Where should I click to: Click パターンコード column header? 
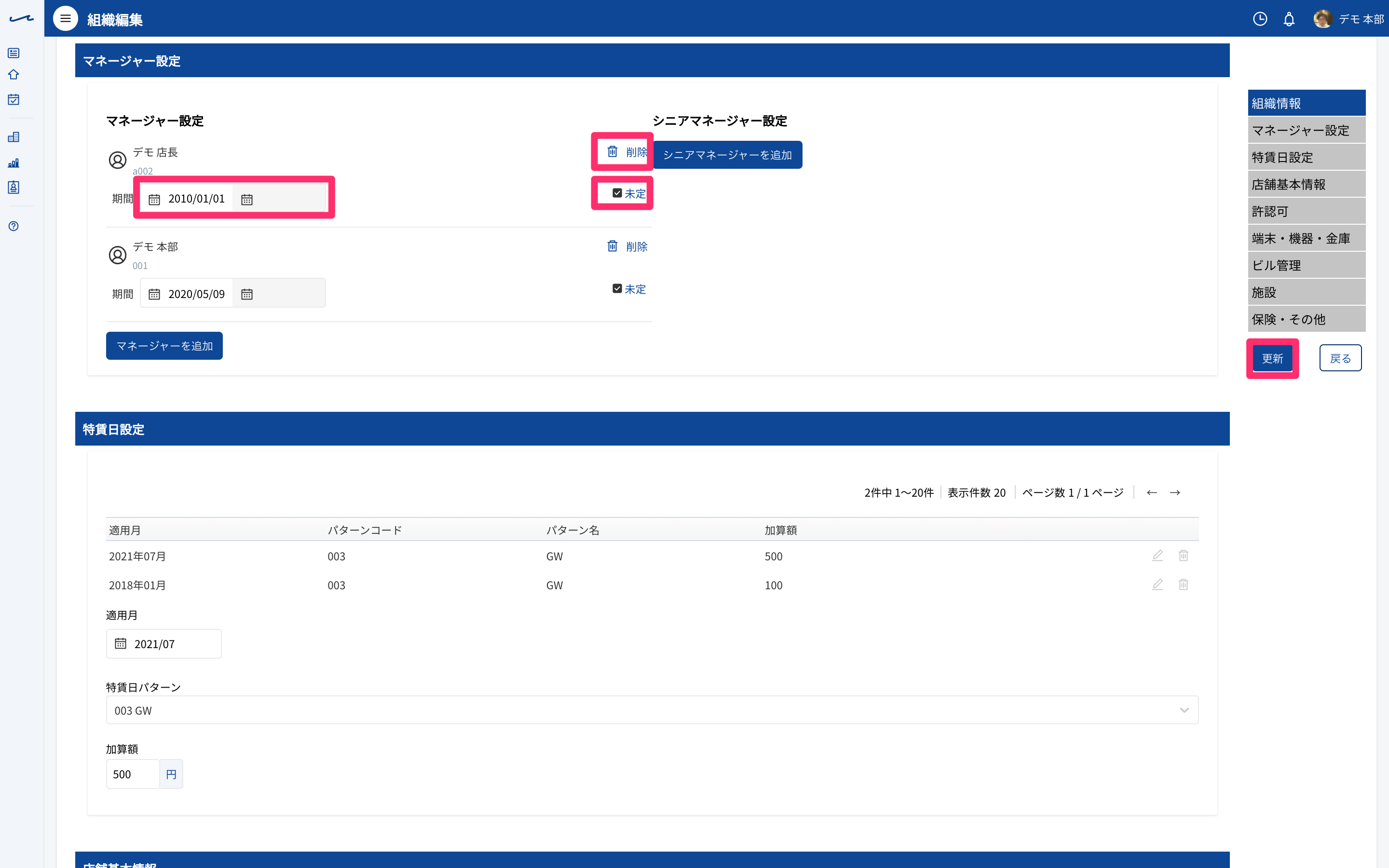[x=365, y=530]
